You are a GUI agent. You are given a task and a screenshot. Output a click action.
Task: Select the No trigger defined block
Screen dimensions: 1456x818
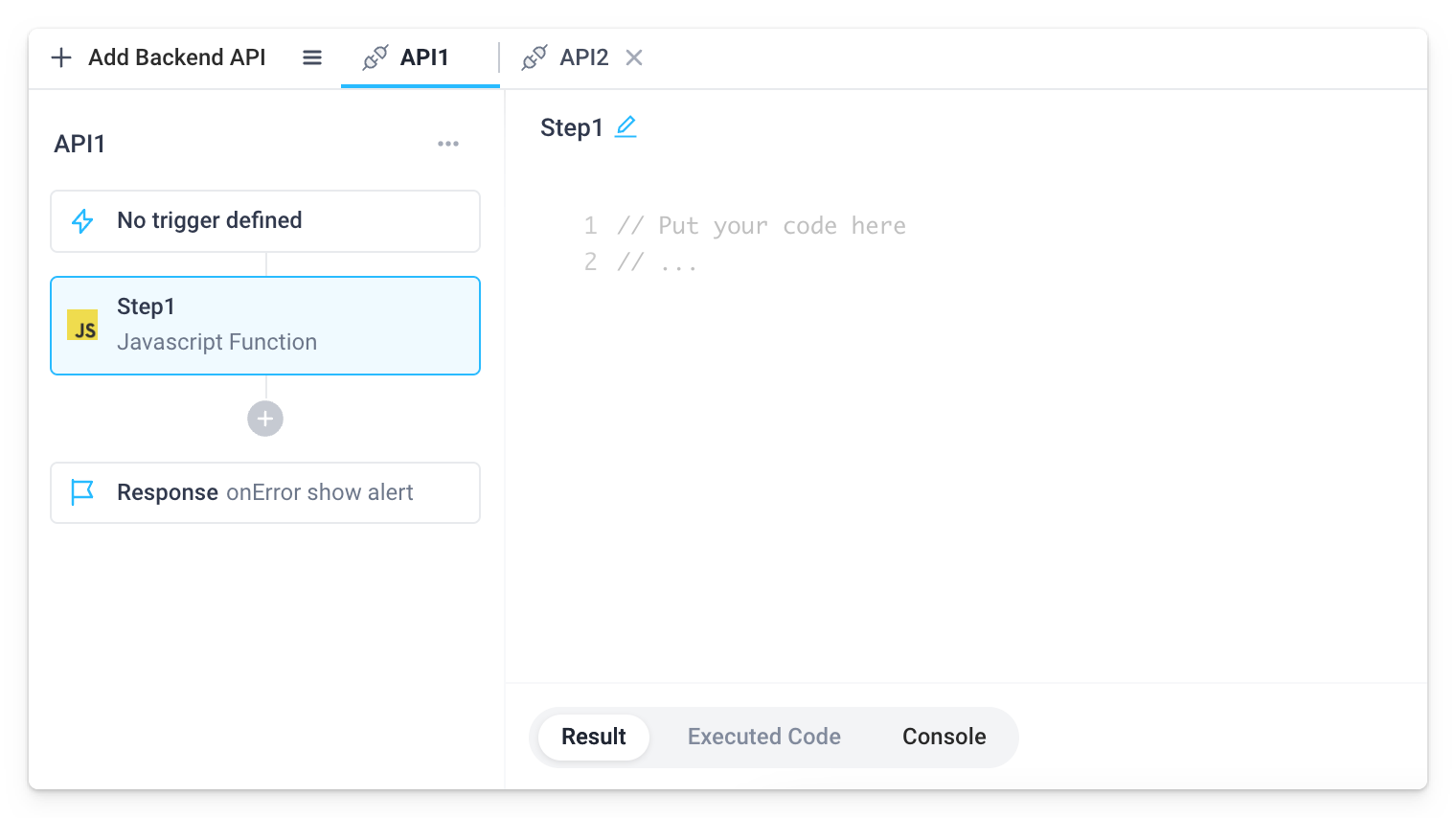coord(264,221)
